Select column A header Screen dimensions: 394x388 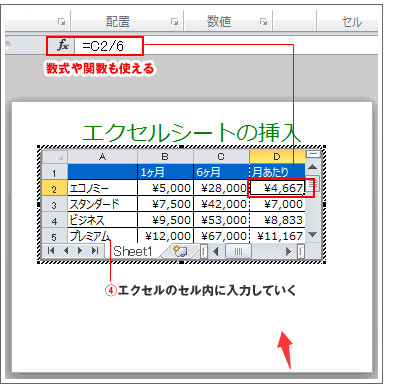point(102,157)
